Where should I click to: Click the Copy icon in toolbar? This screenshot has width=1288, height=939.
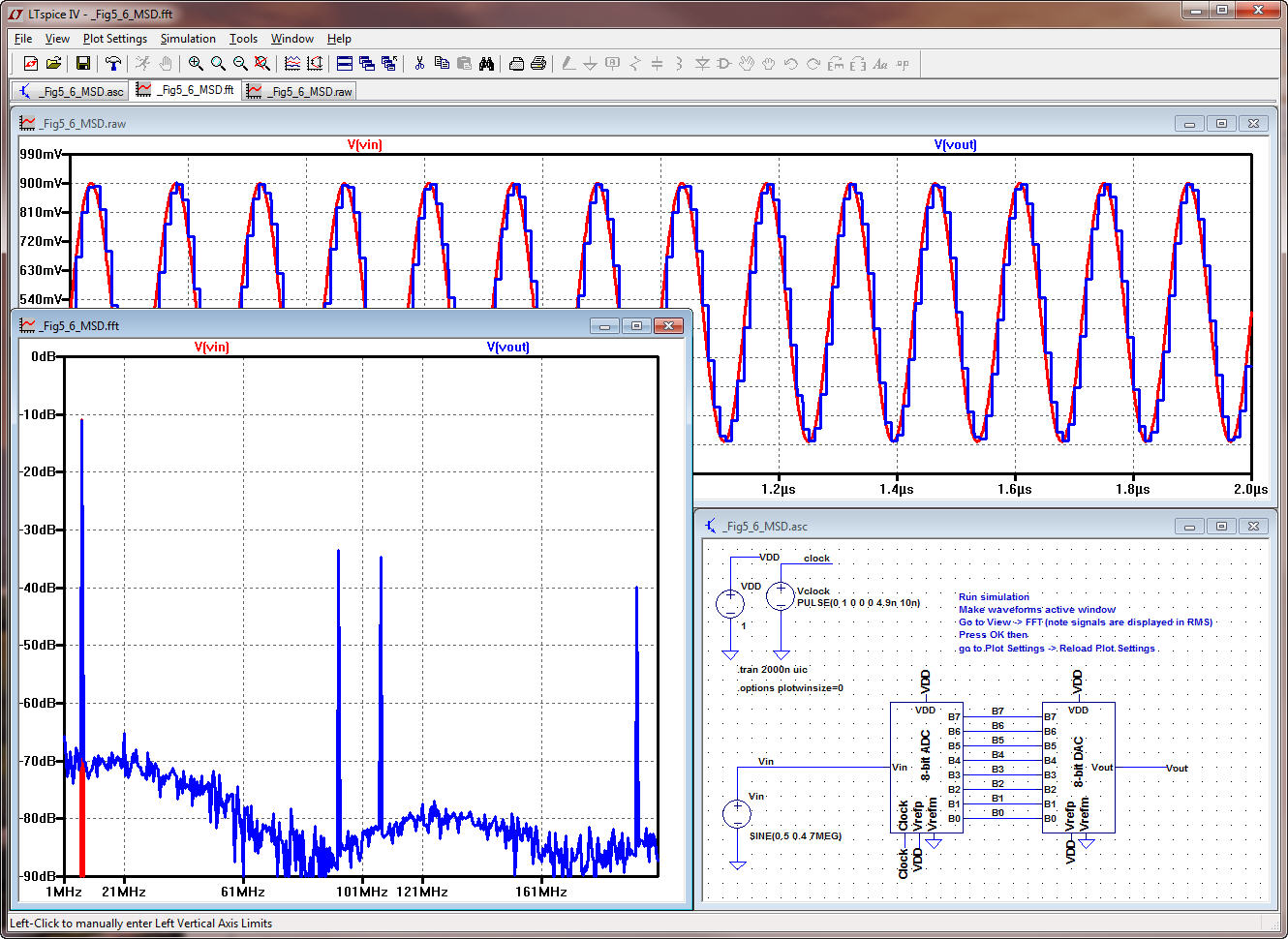point(442,64)
